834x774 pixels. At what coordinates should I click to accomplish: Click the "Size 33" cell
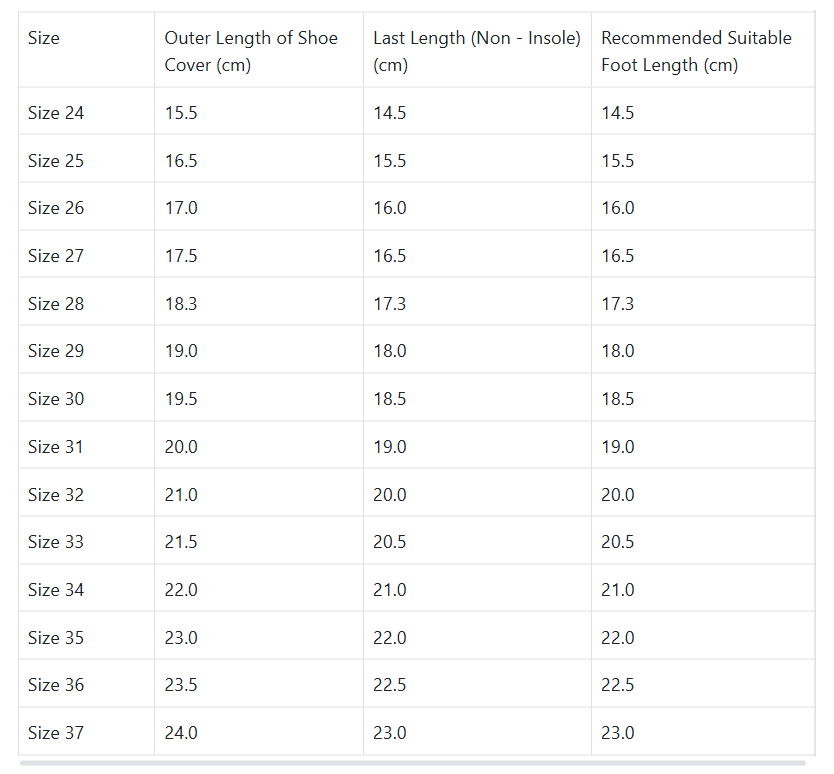coord(56,542)
